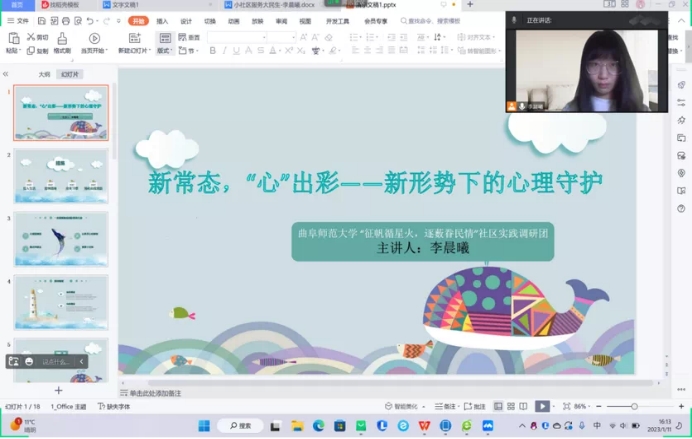Open the File (文件) menu
The width and height of the screenshot is (692, 439).
pyautogui.click(x=17, y=20)
